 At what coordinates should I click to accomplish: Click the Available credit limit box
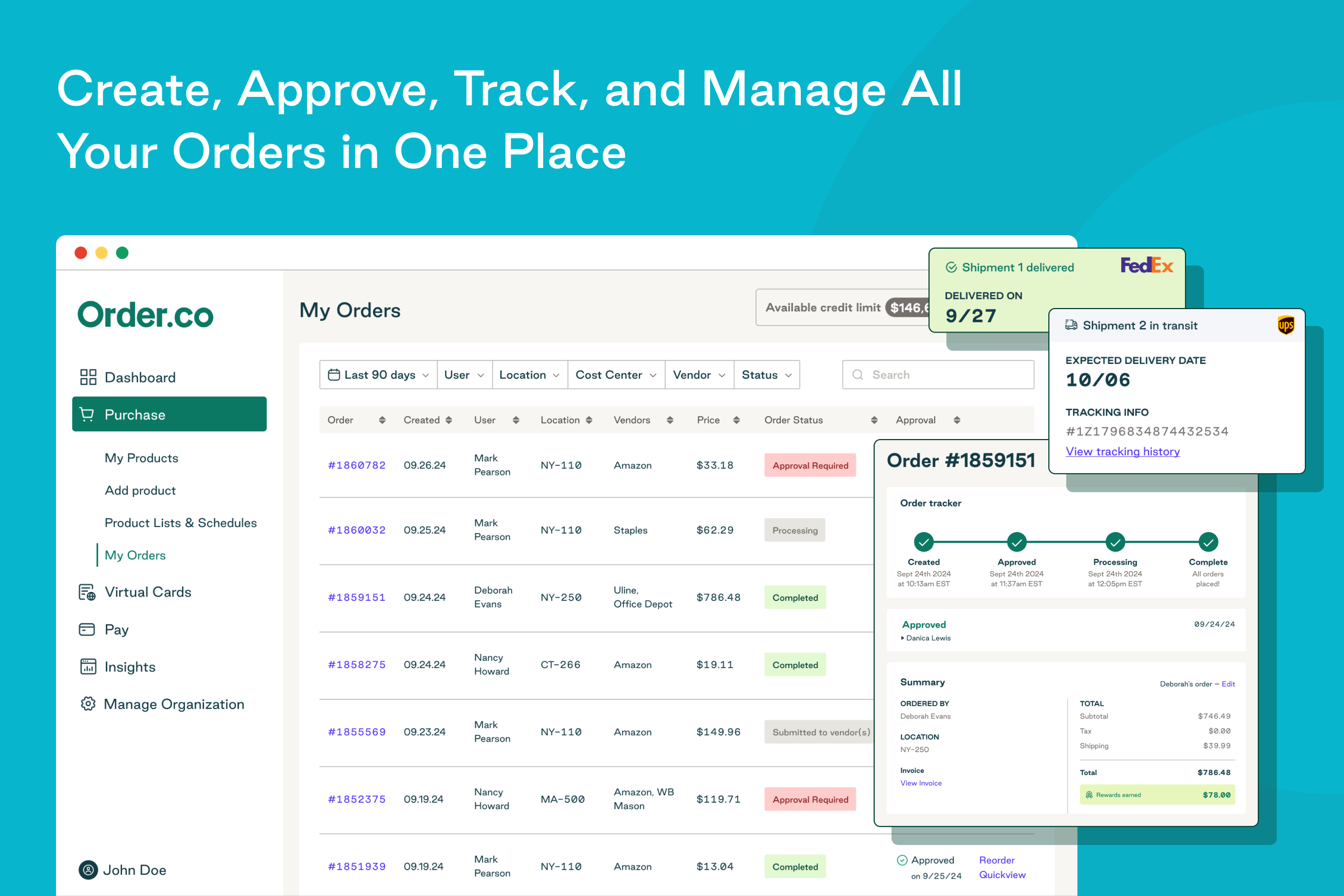click(843, 307)
